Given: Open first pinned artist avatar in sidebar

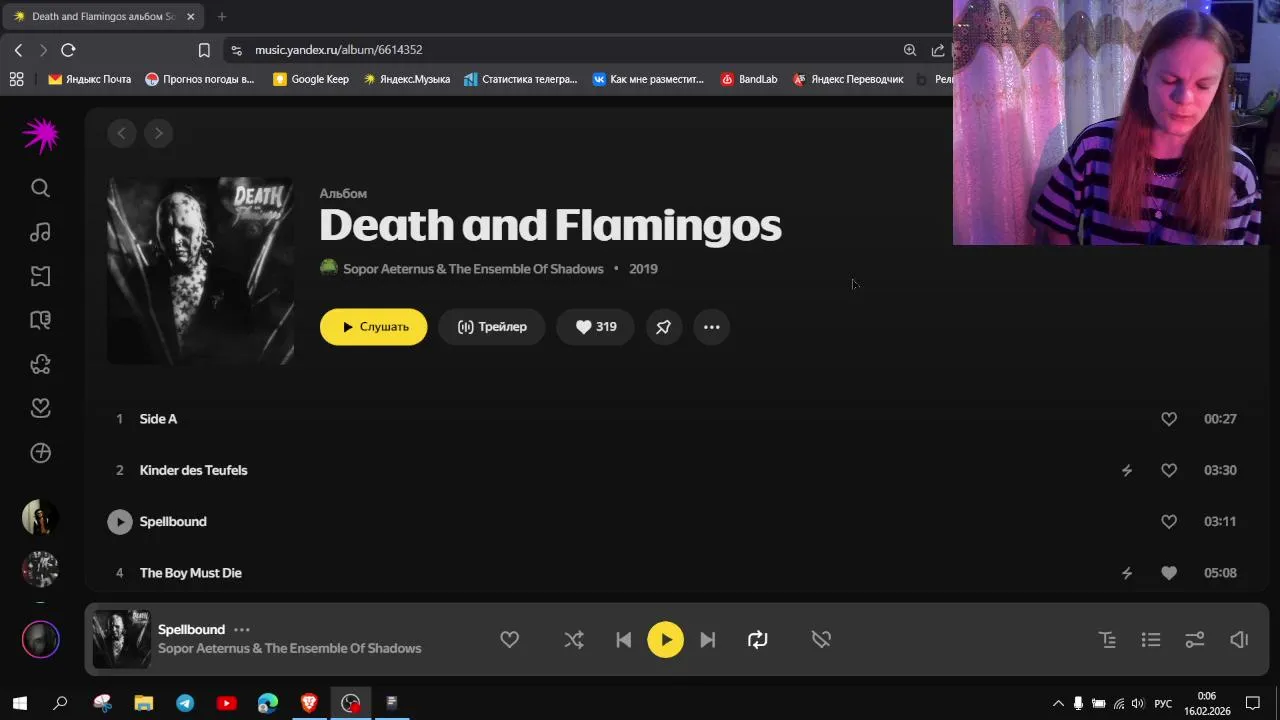Looking at the screenshot, I should (40, 518).
